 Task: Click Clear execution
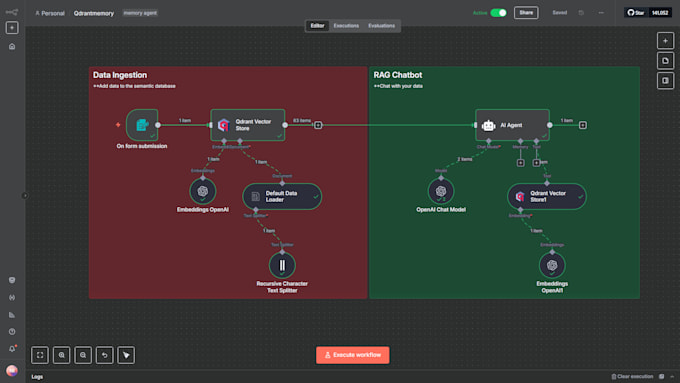click(x=632, y=376)
